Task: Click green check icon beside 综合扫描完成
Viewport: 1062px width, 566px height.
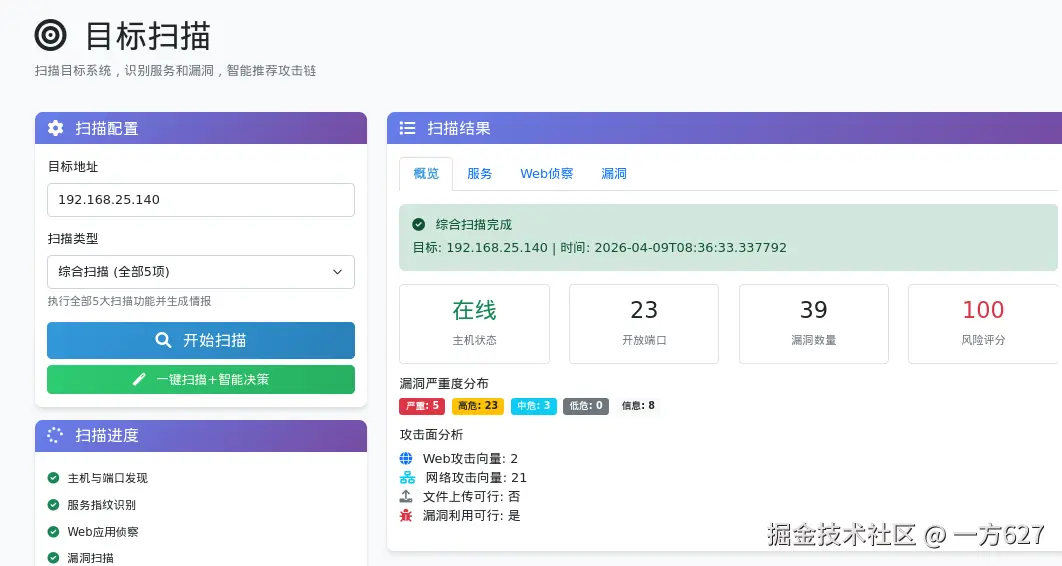Action: point(419,224)
